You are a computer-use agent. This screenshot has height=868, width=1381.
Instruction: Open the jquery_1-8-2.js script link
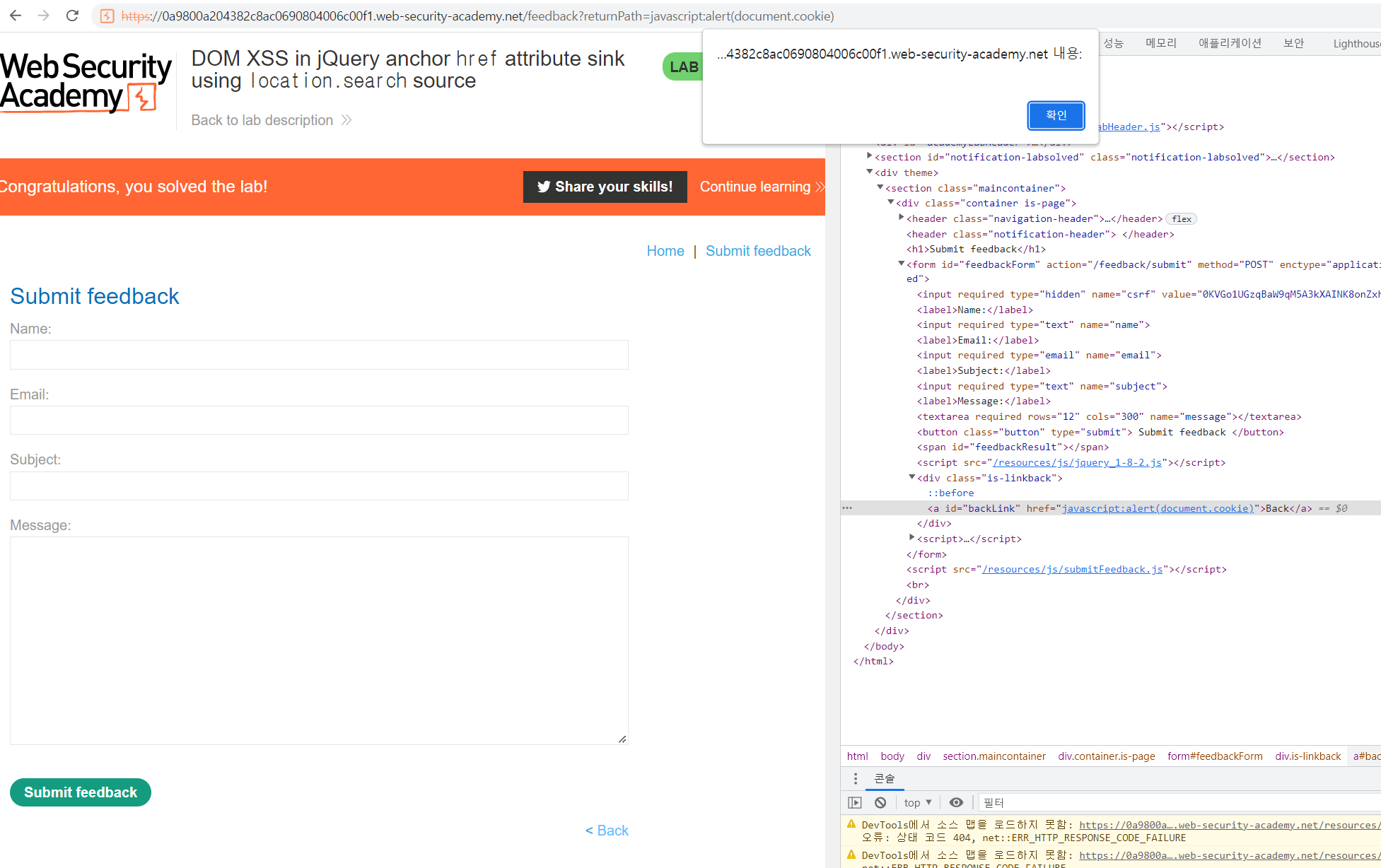click(x=1076, y=462)
